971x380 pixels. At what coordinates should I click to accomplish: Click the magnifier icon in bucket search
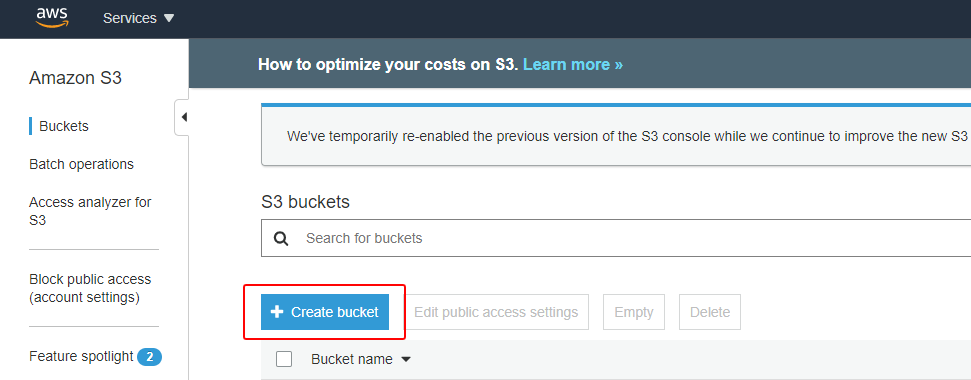click(x=281, y=238)
